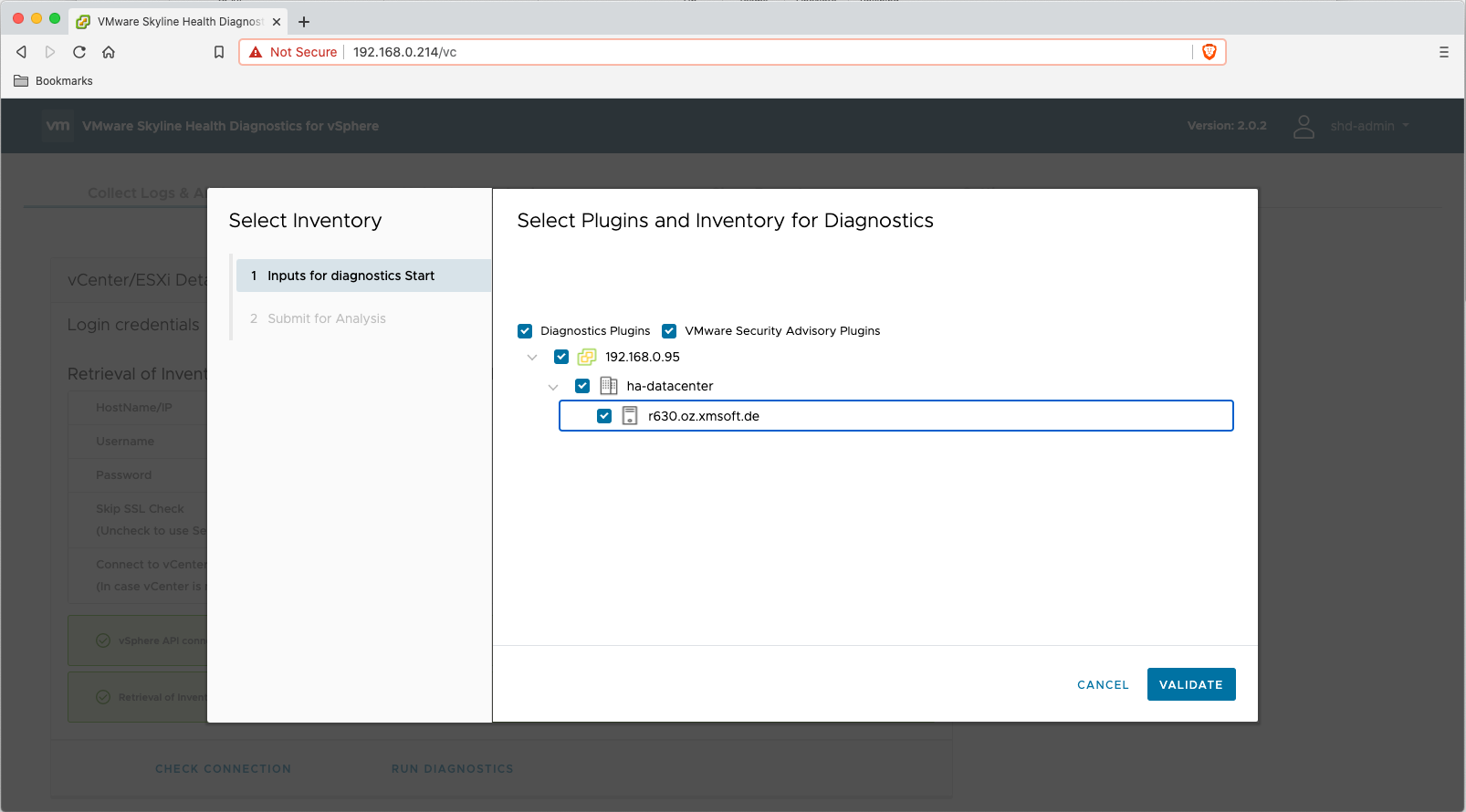The height and width of the screenshot is (812, 1466).
Task: Click the host icon beside r630.oz.xmsoft.de
Action: click(x=630, y=416)
